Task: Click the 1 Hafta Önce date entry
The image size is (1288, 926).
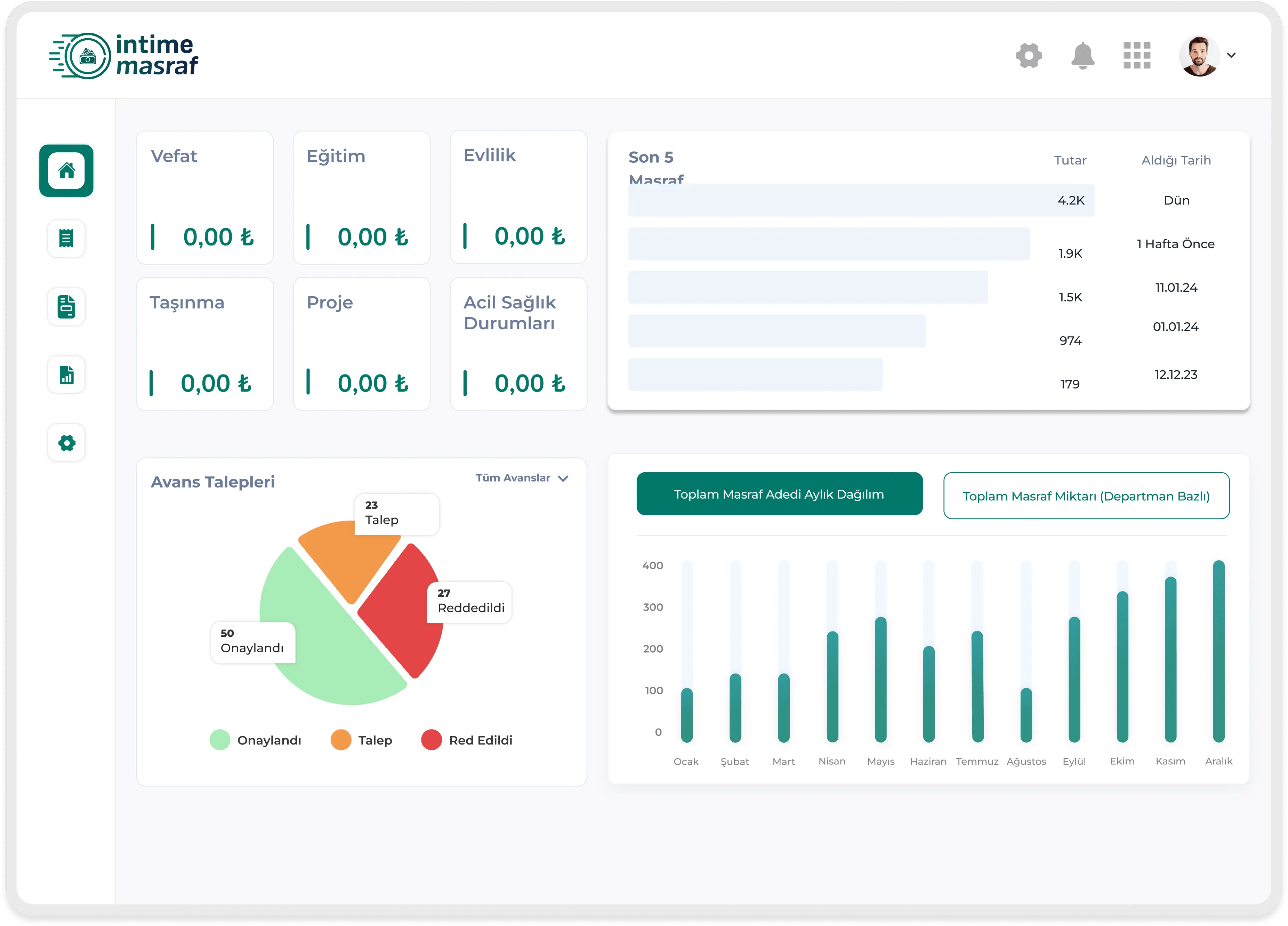Action: click(x=1176, y=244)
